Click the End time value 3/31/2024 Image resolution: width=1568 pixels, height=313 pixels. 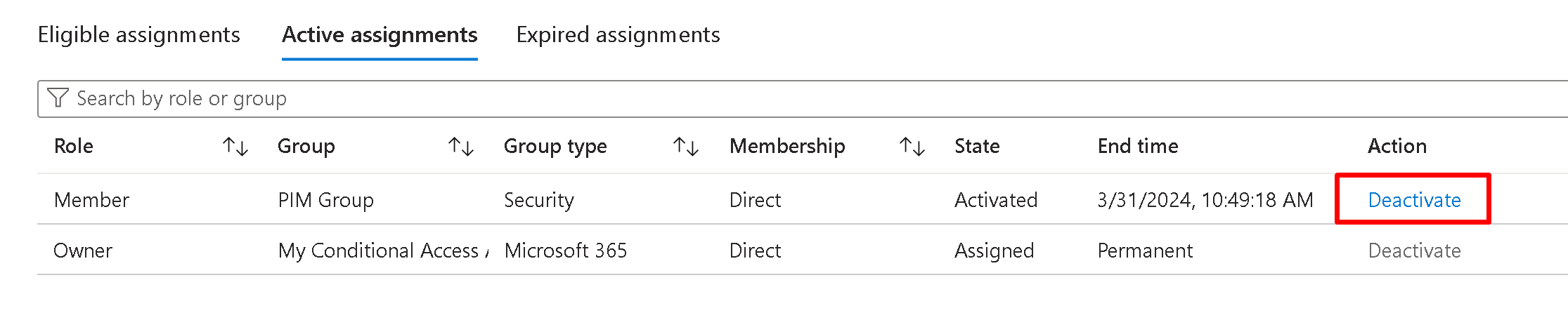pyautogui.click(x=1205, y=200)
